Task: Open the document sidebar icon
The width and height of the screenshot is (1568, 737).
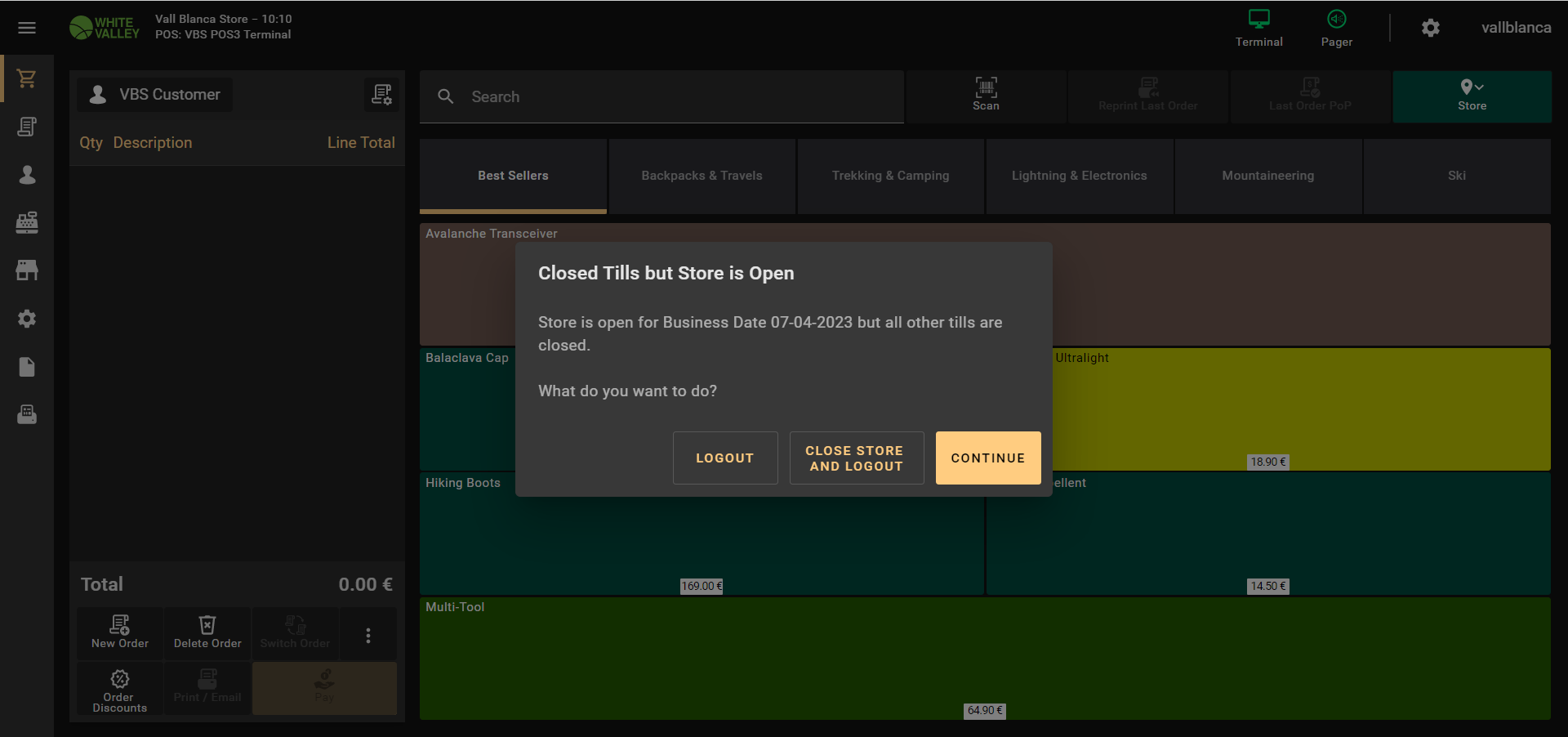Action: (27, 367)
